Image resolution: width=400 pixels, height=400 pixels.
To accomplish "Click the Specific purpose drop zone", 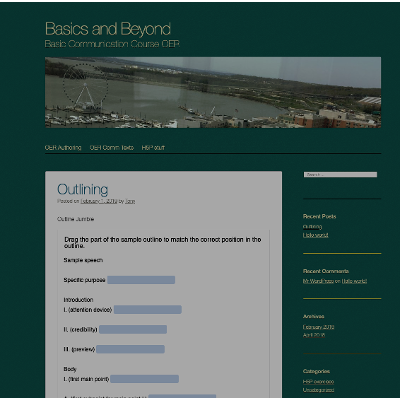I will 141,280.
